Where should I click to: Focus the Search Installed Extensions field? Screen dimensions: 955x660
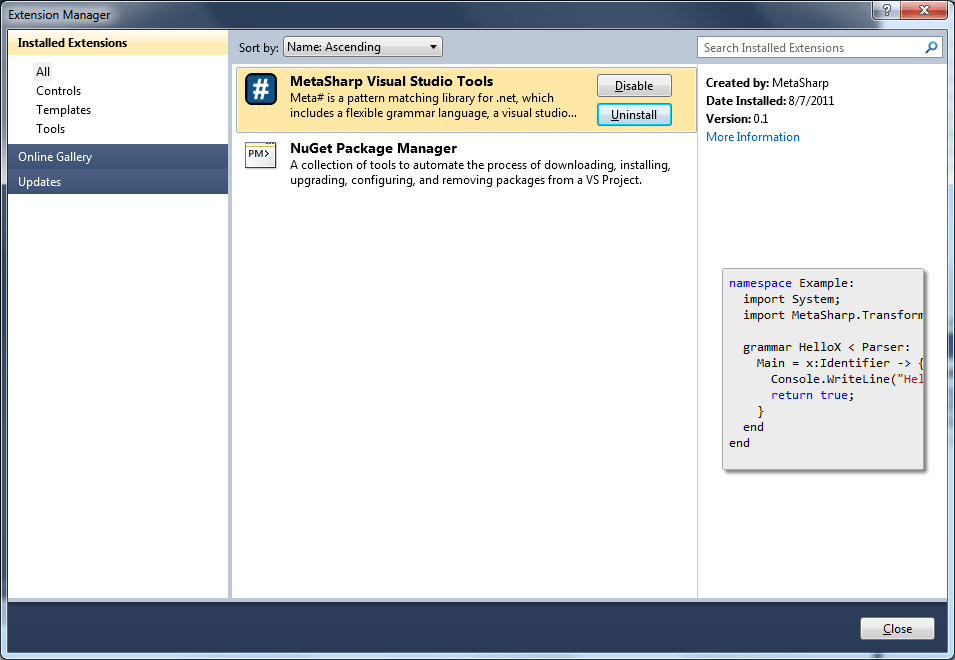[x=820, y=47]
